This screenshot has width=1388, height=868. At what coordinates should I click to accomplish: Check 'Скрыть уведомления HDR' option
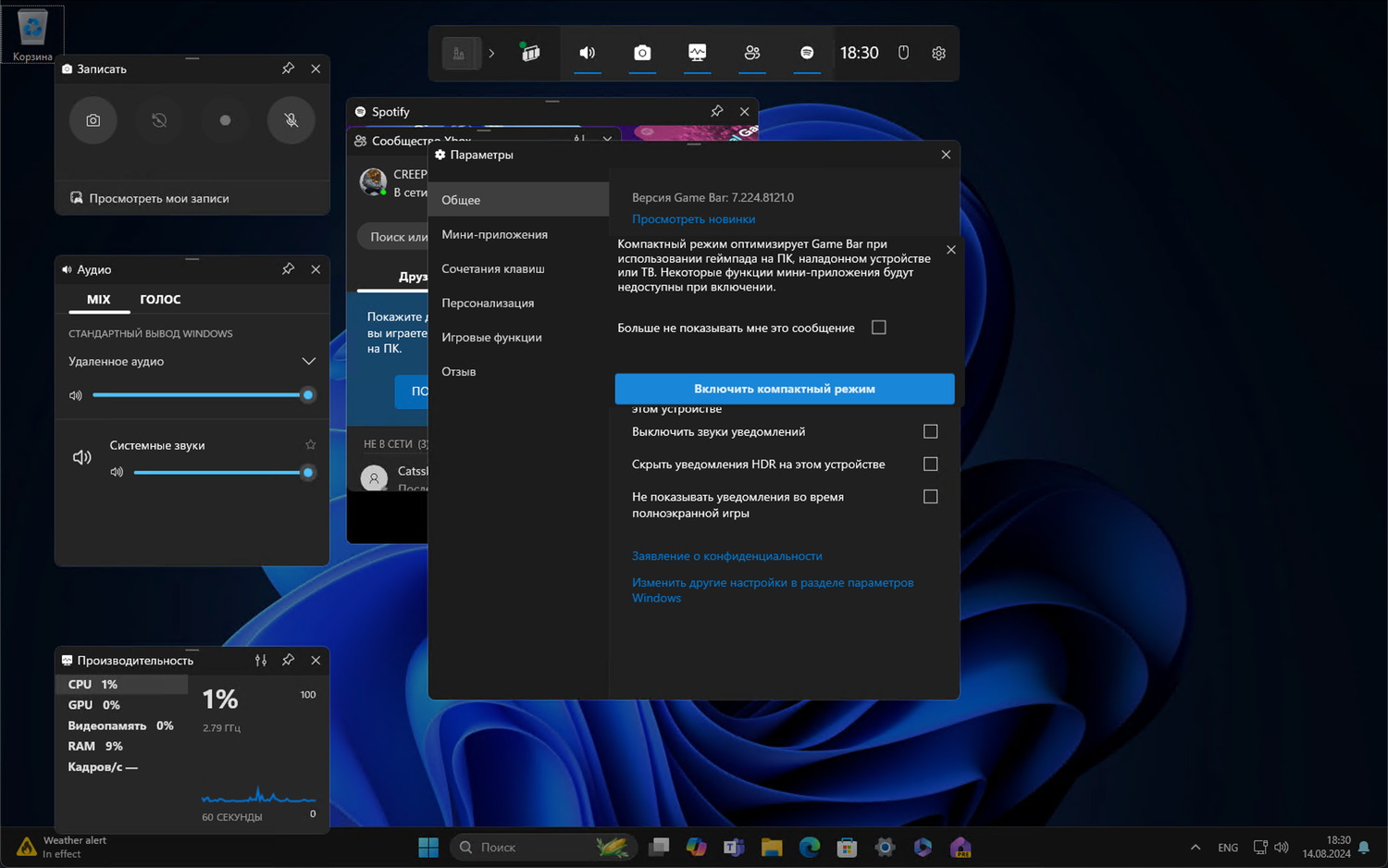930,465
